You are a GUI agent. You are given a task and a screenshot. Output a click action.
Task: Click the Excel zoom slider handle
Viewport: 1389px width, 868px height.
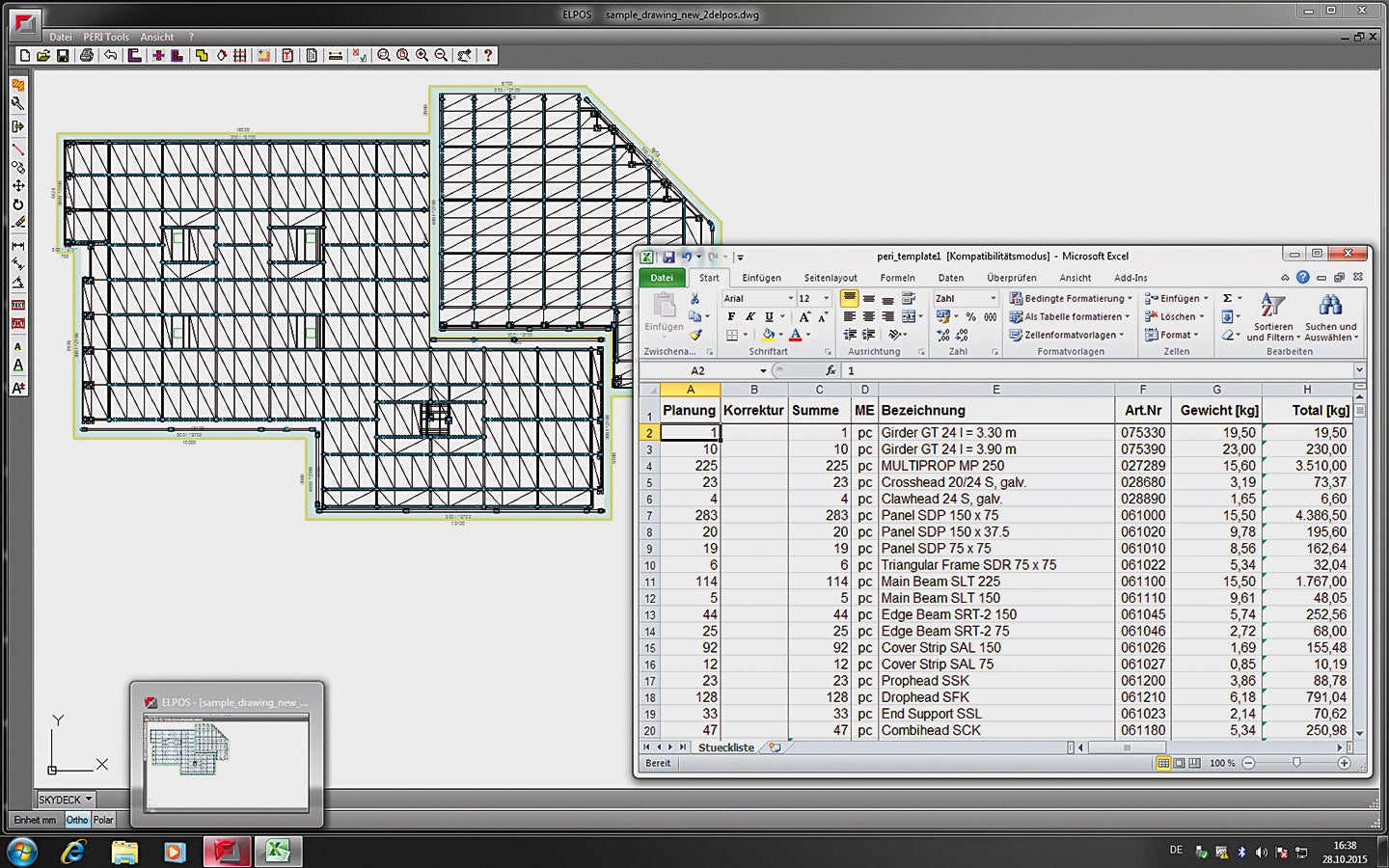tap(1296, 763)
